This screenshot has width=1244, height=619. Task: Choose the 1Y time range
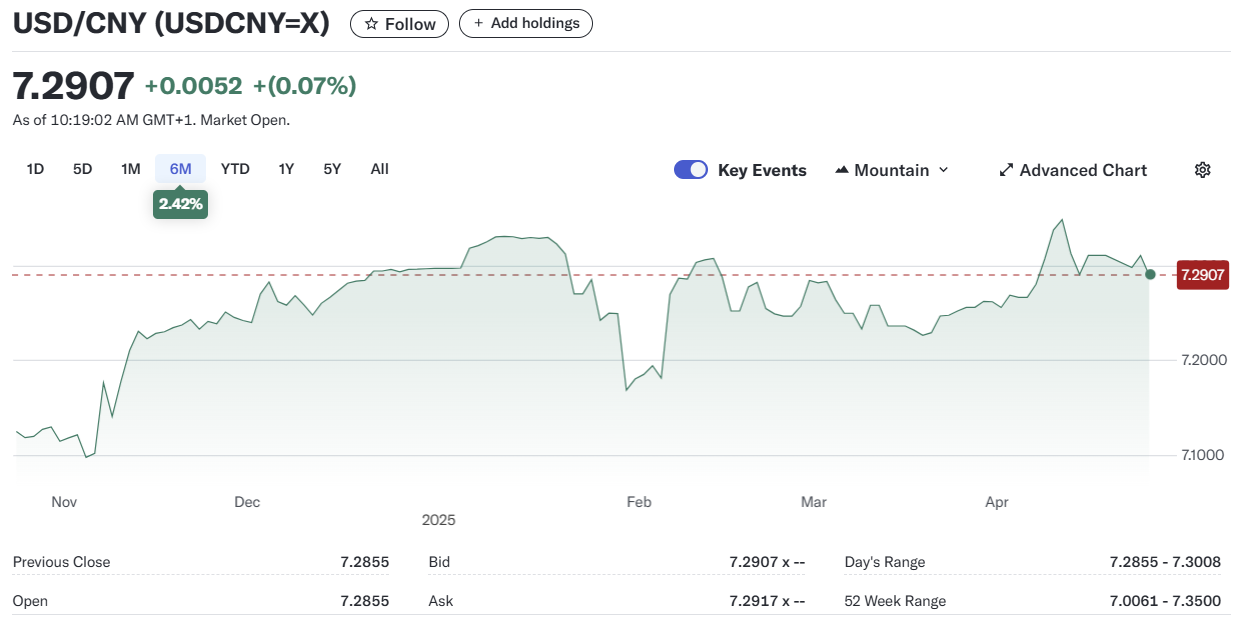click(x=286, y=169)
